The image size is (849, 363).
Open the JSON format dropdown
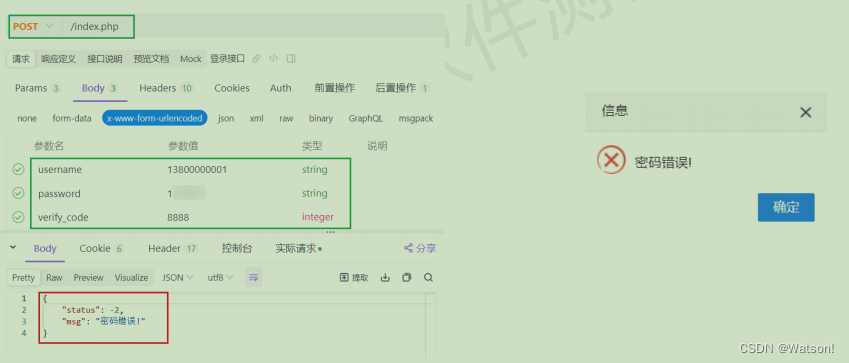pyautogui.click(x=178, y=277)
